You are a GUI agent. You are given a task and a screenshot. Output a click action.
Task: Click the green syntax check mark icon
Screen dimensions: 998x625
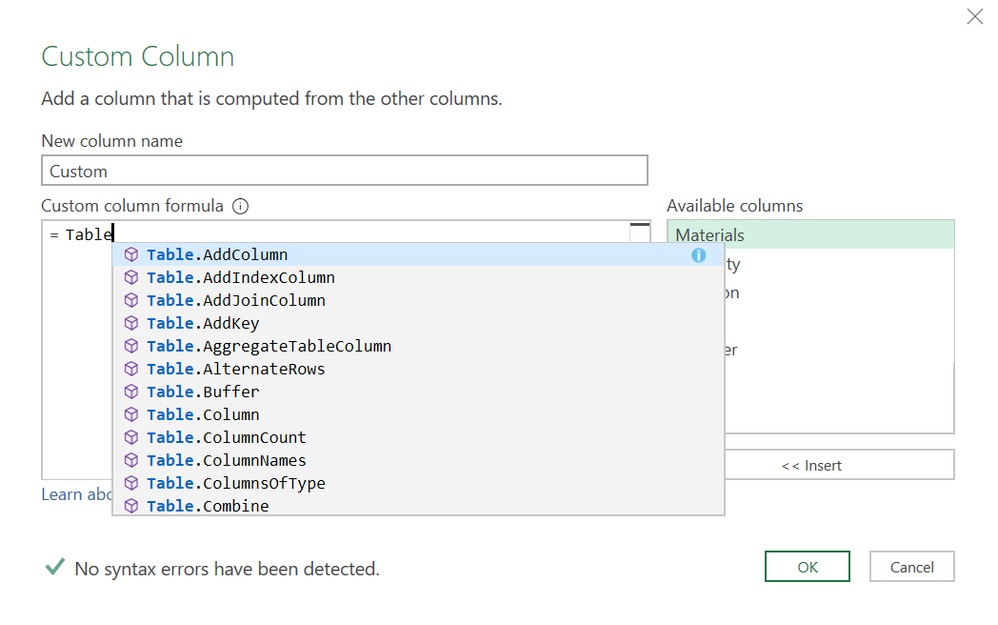point(55,566)
